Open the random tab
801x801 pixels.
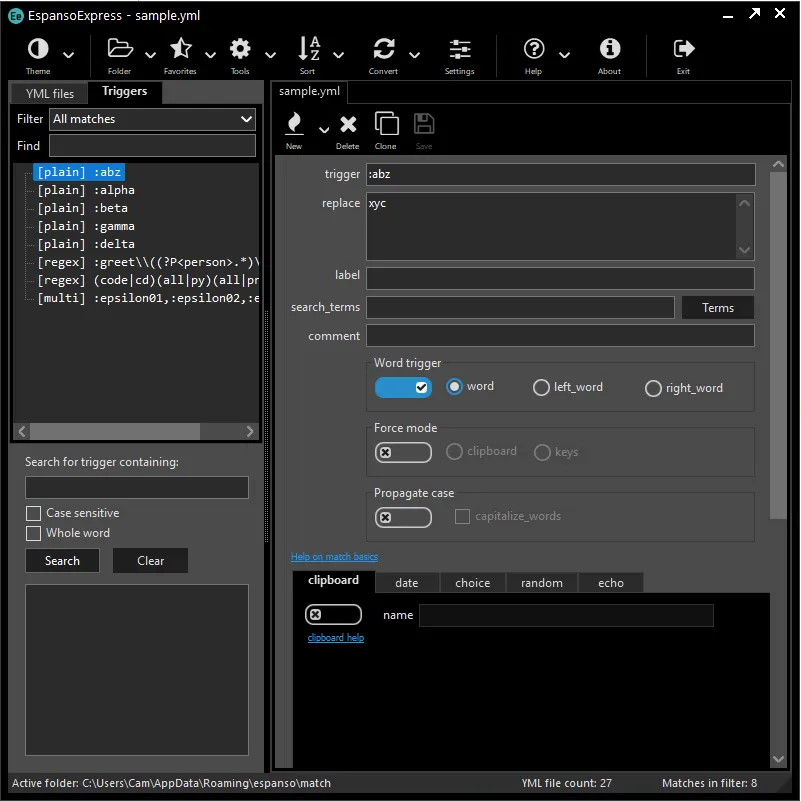click(x=542, y=583)
